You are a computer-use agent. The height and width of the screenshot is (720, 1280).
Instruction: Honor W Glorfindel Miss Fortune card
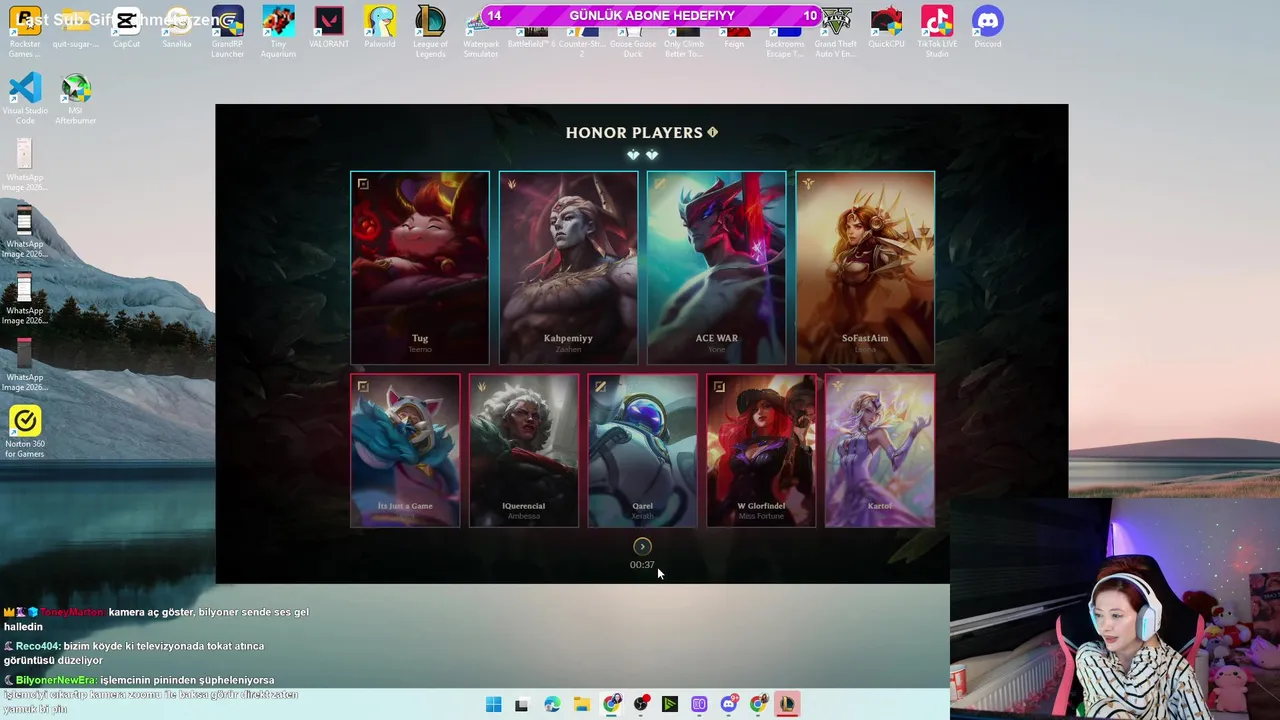761,450
